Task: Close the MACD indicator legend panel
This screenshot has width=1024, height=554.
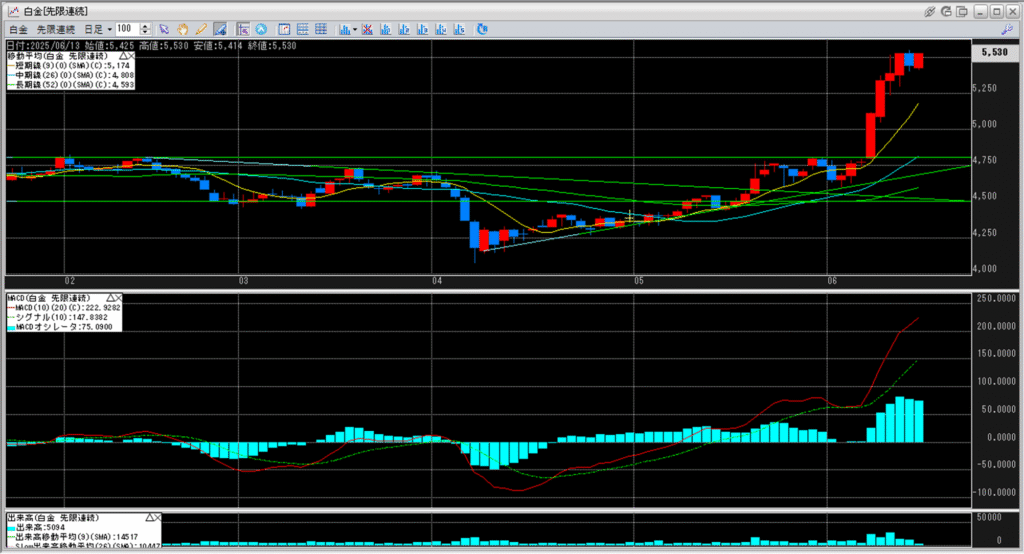Action: [120, 298]
